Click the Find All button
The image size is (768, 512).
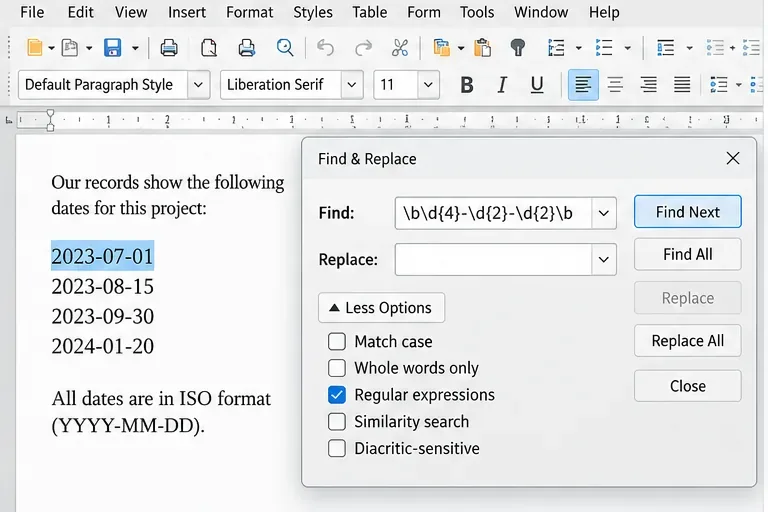click(x=688, y=254)
